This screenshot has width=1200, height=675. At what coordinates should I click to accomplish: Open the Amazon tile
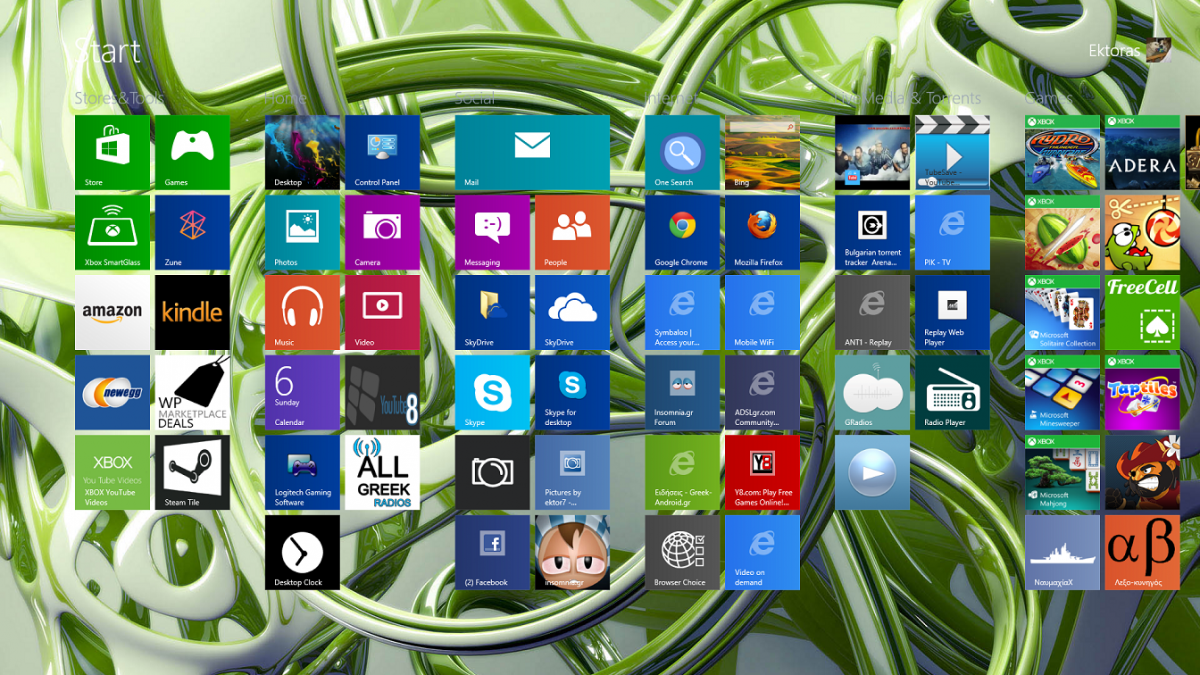point(112,312)
